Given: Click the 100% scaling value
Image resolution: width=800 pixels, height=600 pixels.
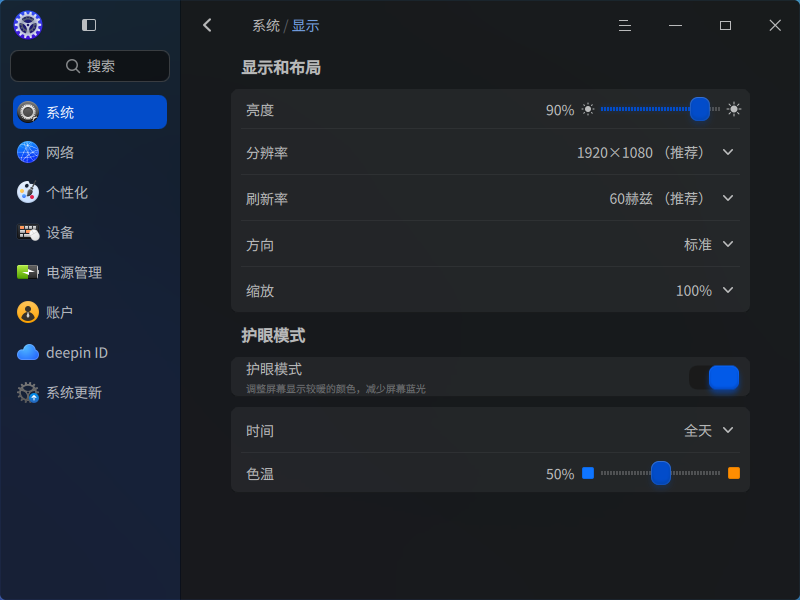Looking at the screenshot, I should tap(693, 291).
